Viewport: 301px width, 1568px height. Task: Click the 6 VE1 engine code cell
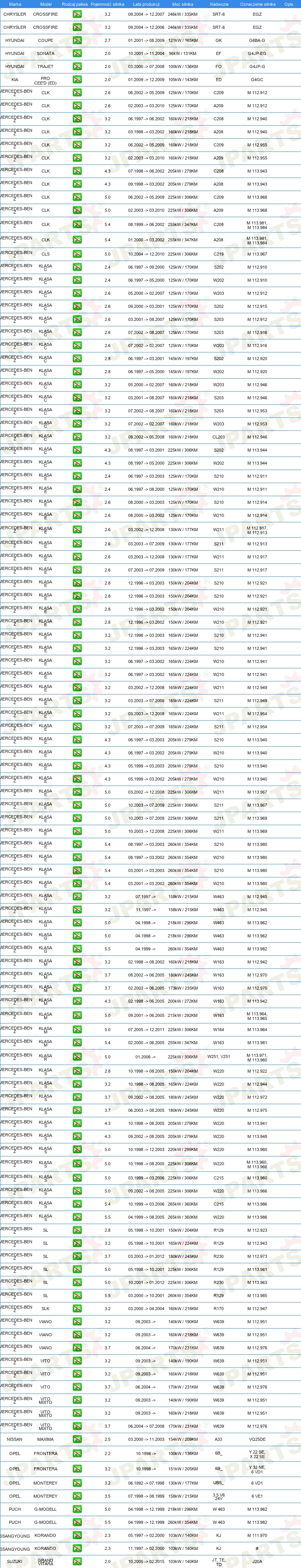[257, 1496]
